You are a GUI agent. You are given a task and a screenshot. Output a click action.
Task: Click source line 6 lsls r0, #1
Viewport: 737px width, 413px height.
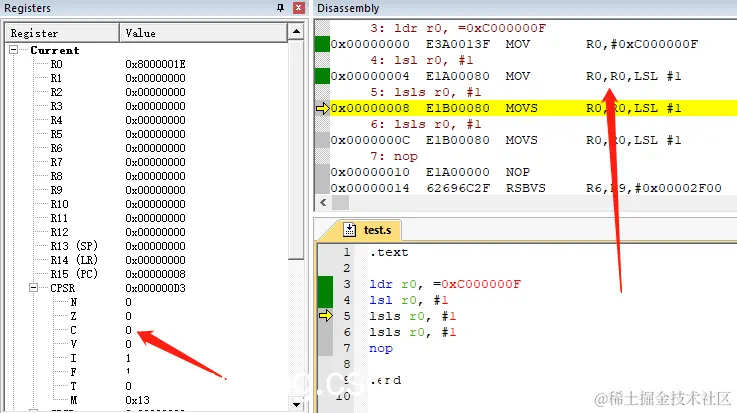(413, 332)
